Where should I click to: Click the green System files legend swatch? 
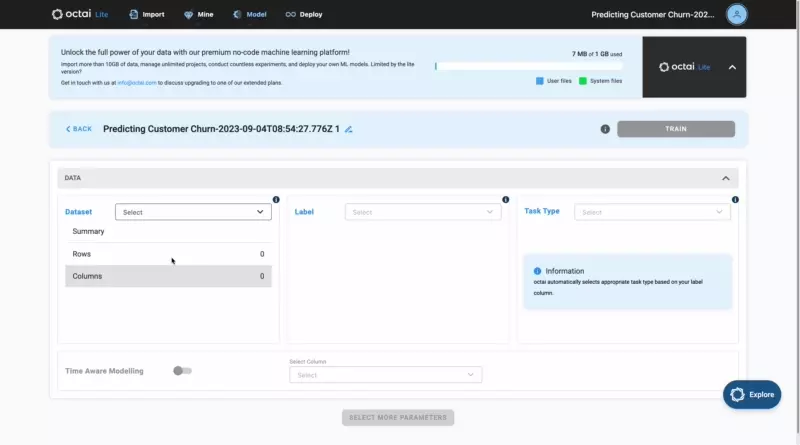click(x=583, y=81)
